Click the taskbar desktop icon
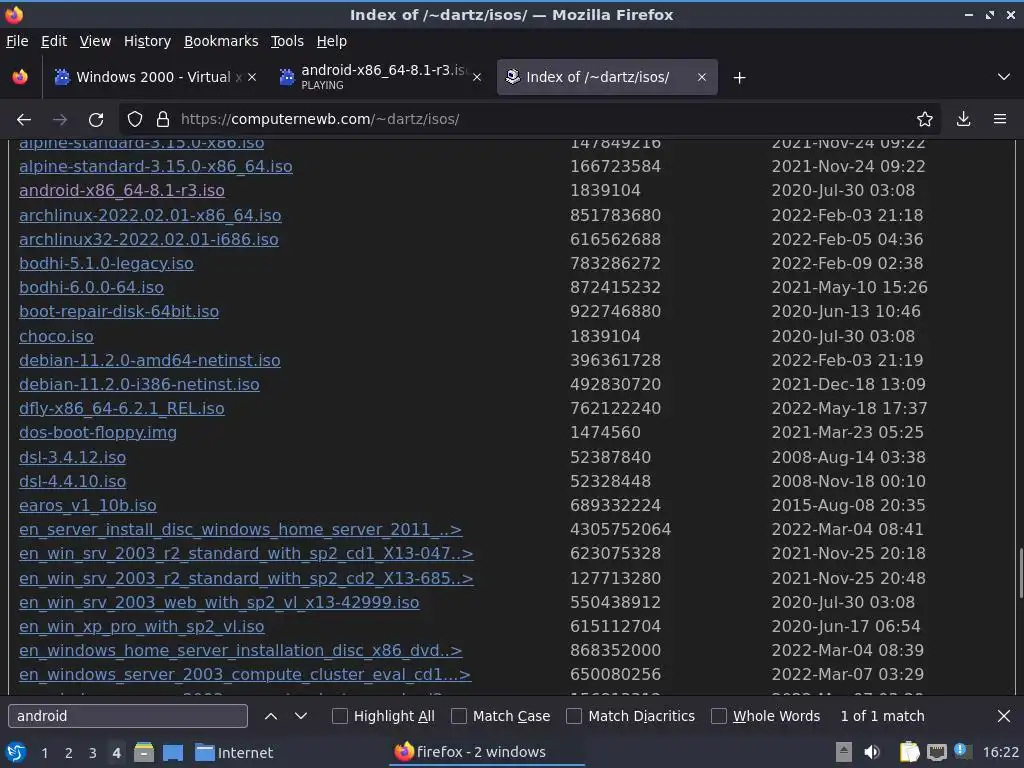Viewport: 1024px width, 768px height. coord(173,753)
